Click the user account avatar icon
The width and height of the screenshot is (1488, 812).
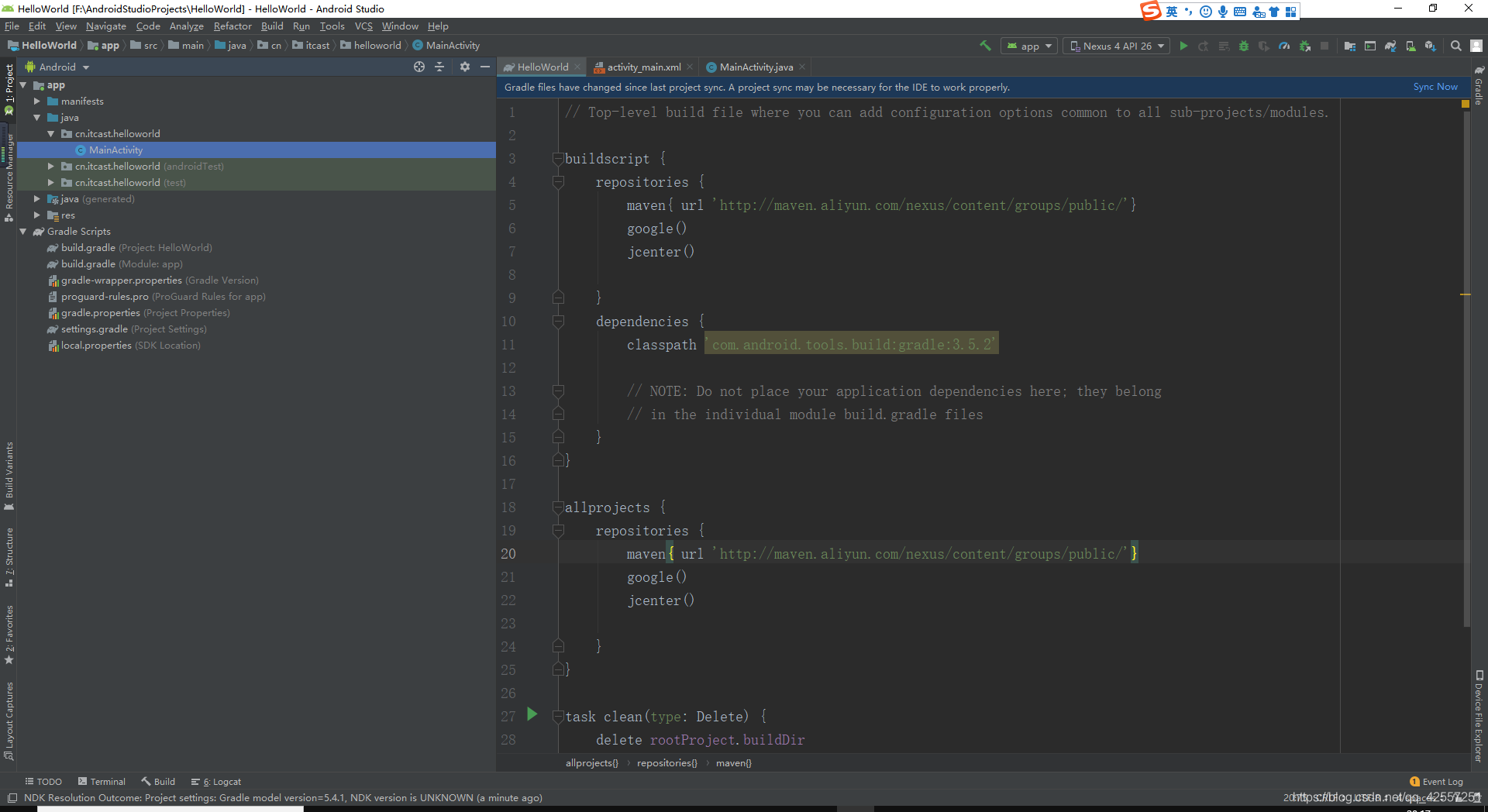(1476, 46)
